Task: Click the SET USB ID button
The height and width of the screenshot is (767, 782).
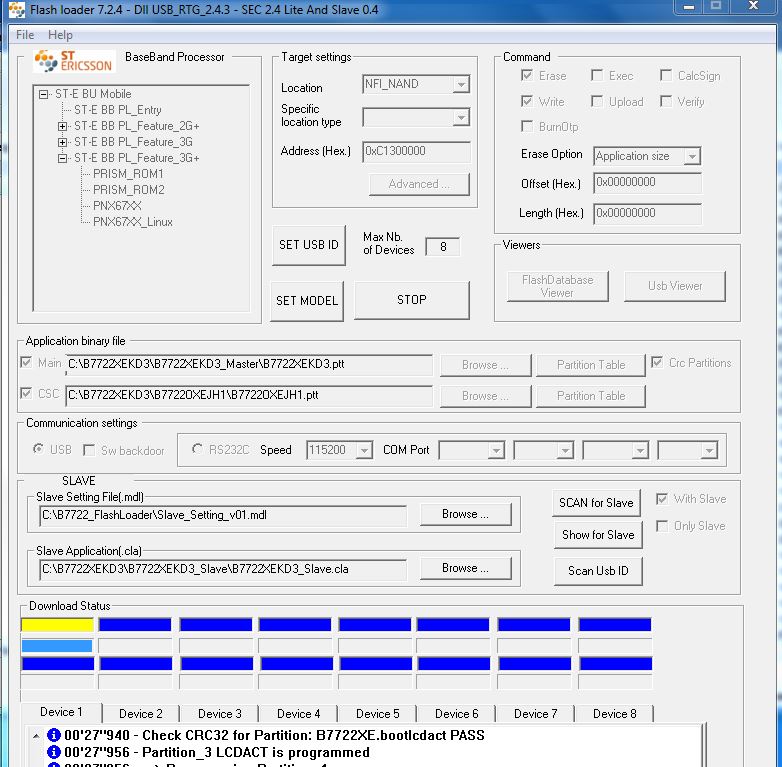Action: pyautogui.click(x=309, y=245)
